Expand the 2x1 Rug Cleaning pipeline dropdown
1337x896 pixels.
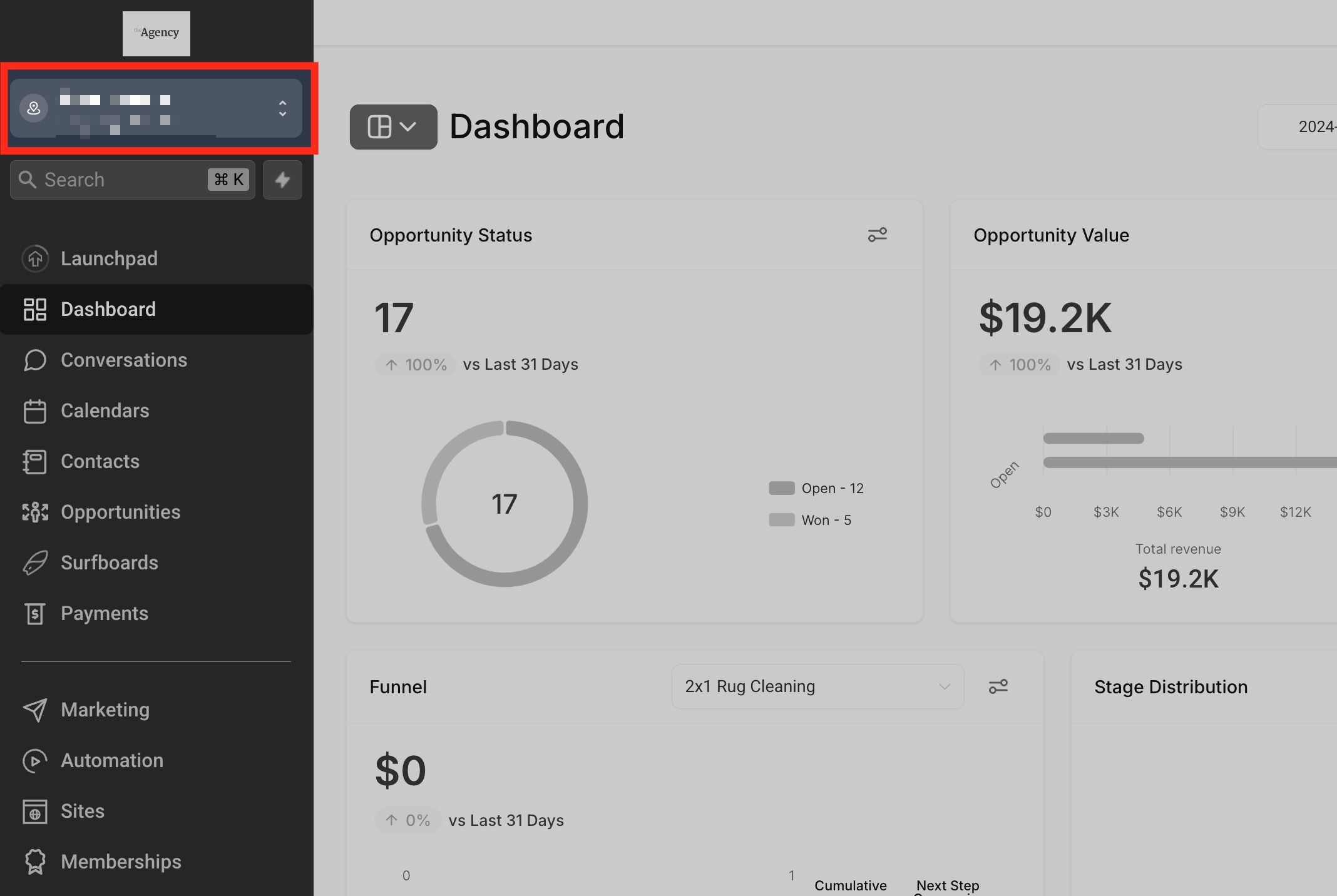click(817, 686)
